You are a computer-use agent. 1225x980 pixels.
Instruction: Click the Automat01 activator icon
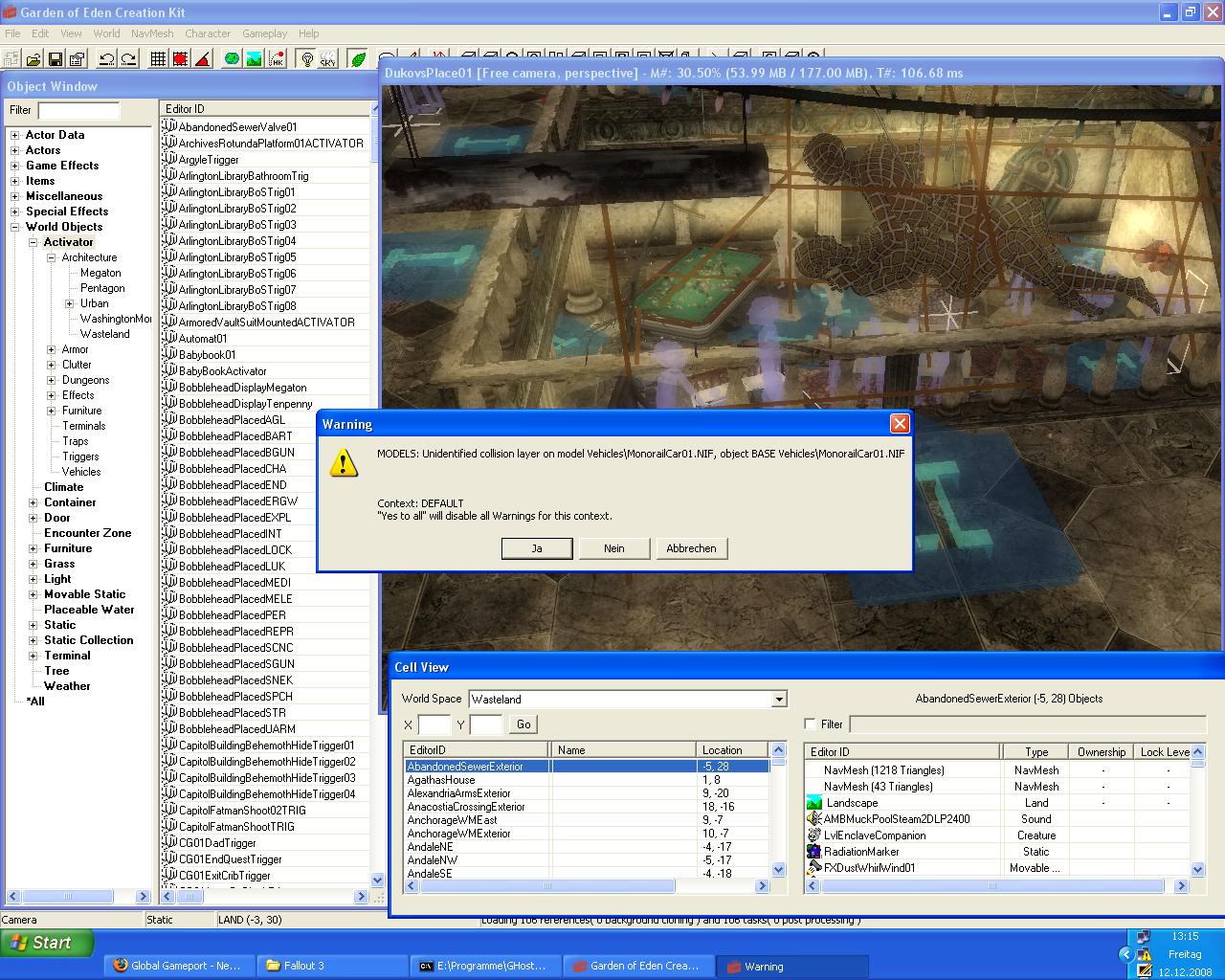[169, 338]
